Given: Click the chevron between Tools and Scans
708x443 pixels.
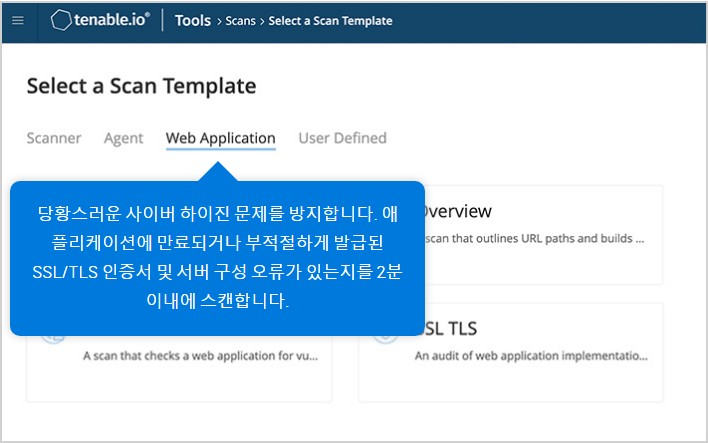Looking at the screenshot, I should (x=218, y=21).
